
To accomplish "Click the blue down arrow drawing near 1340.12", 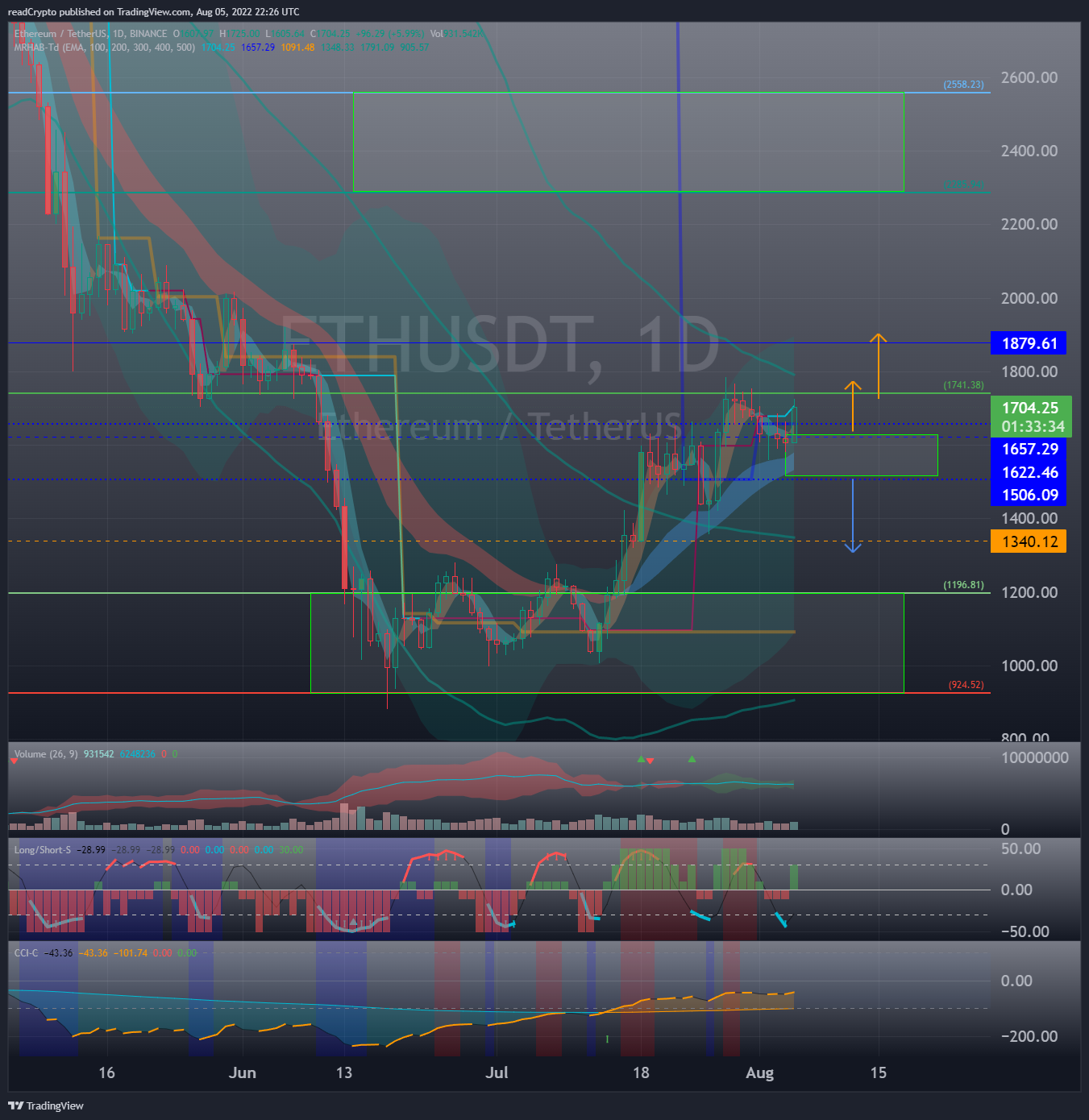I will pos(853,516).
